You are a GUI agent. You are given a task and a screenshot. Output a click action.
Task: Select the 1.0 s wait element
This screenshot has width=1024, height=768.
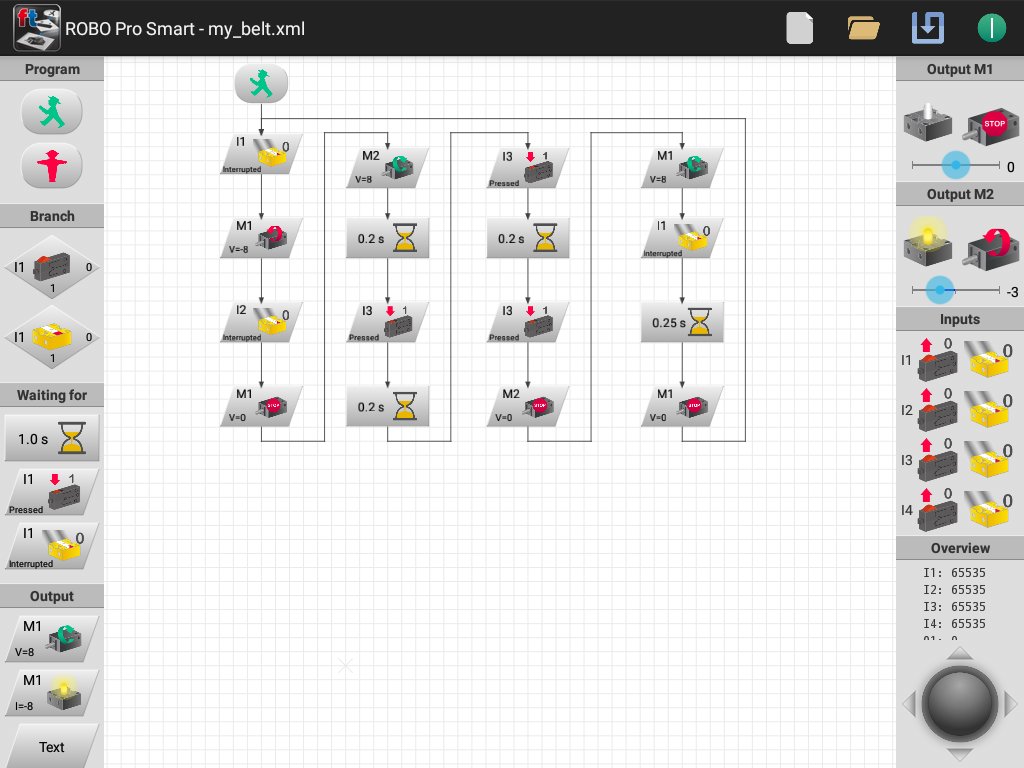[x=52, y=438]
